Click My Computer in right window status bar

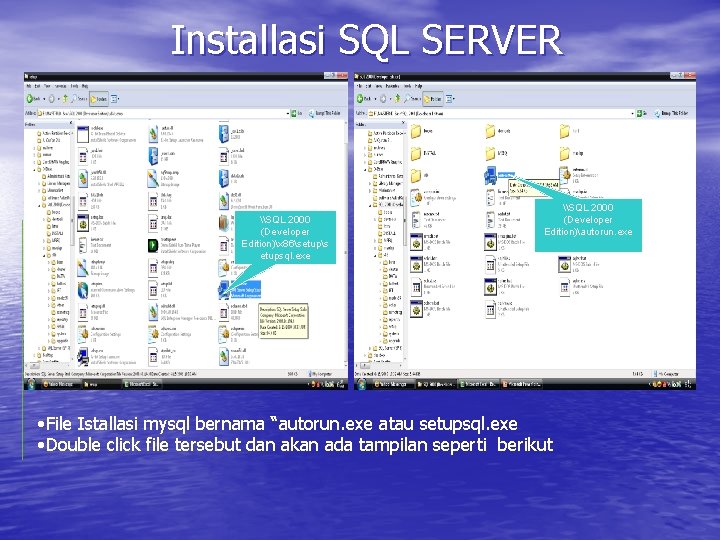667,374
